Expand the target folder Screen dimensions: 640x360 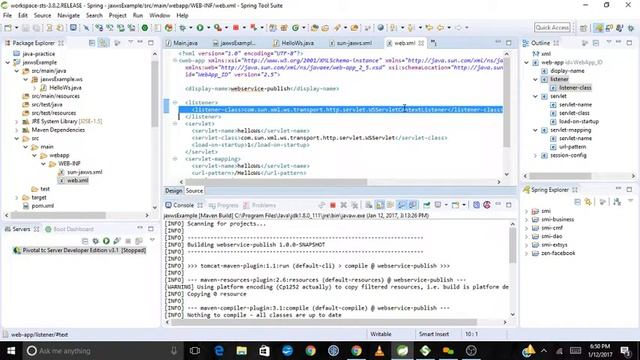point(17,198)
